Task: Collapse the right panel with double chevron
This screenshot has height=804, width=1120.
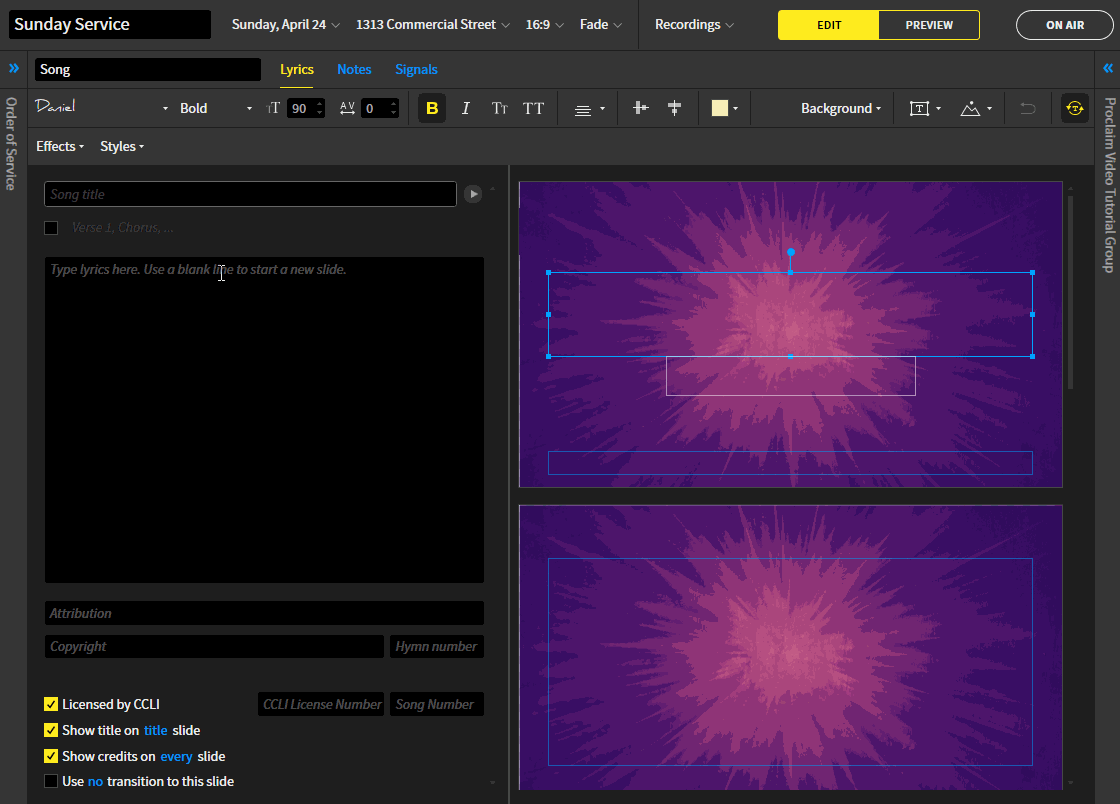Action: [x=1108, y=69]
